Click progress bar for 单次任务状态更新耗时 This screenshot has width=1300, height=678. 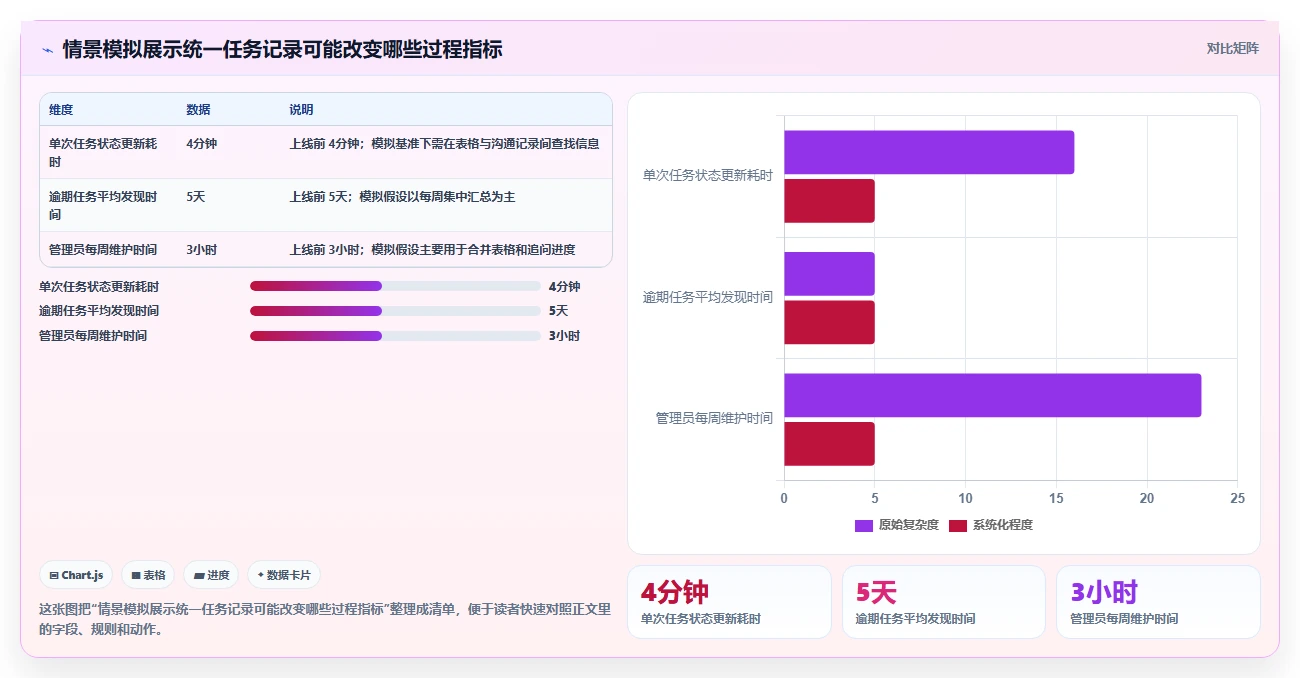tap(395, 286)
